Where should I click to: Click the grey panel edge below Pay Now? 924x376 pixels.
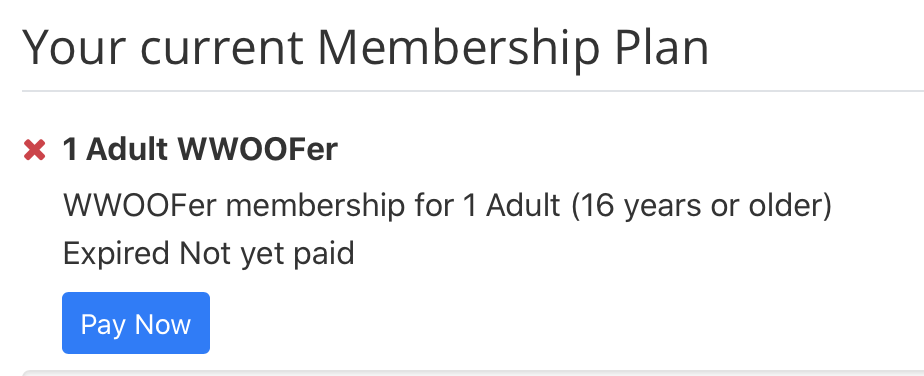click(473, 372)
